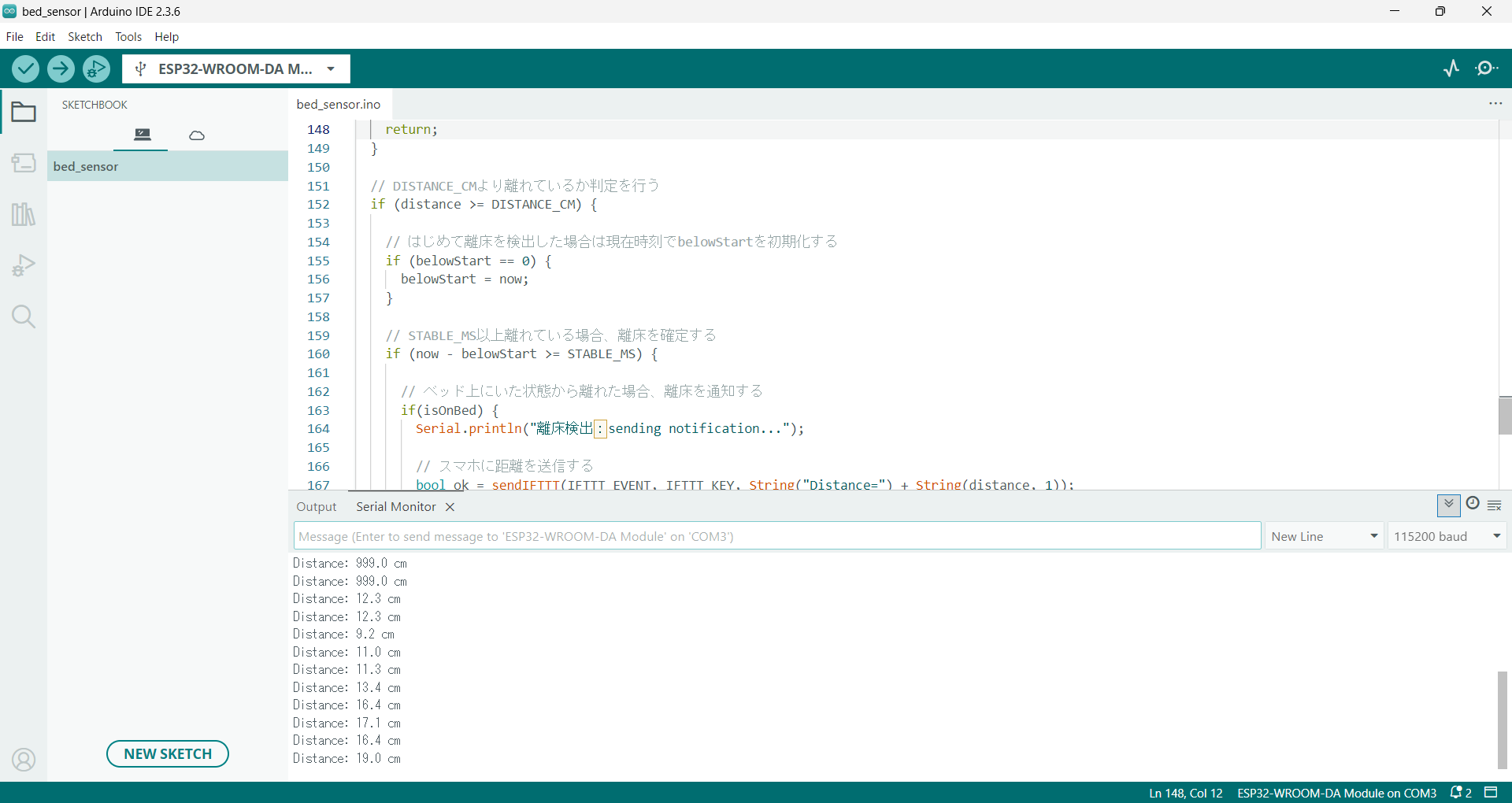Click 'if (distance >= DISTANCE_CM) {' on line 152
Viewport: 1512px width, 803px height.
[x=484, y=205]
